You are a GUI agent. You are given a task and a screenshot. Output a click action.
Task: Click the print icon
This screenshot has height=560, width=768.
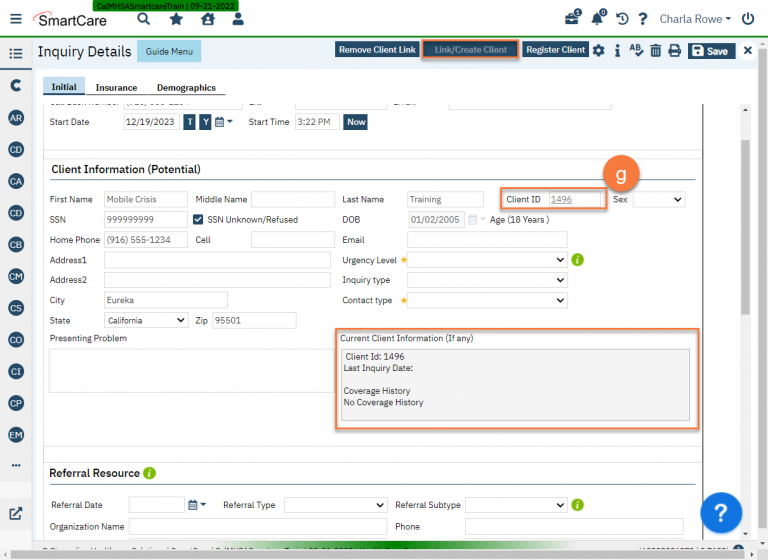(674, 51)
